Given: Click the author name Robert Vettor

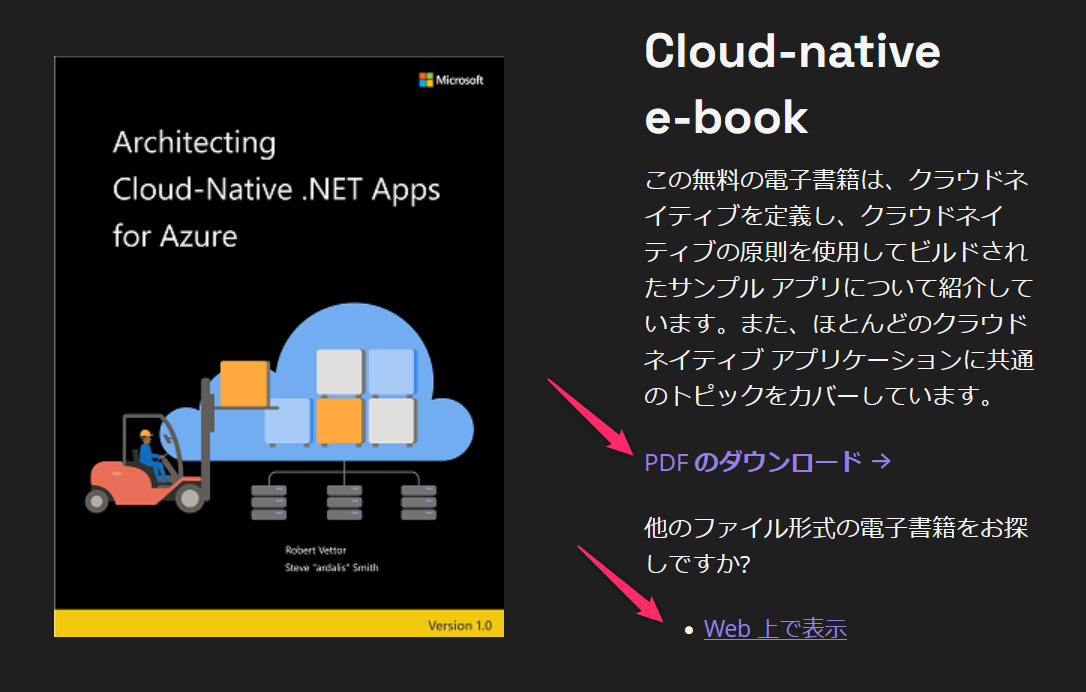Looking at the screenshot, I should coord(316,550).
